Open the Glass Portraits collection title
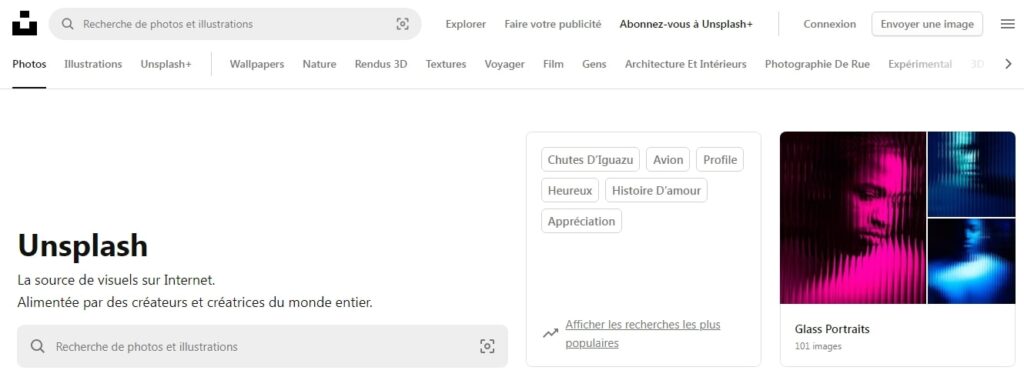 (832, 329)
